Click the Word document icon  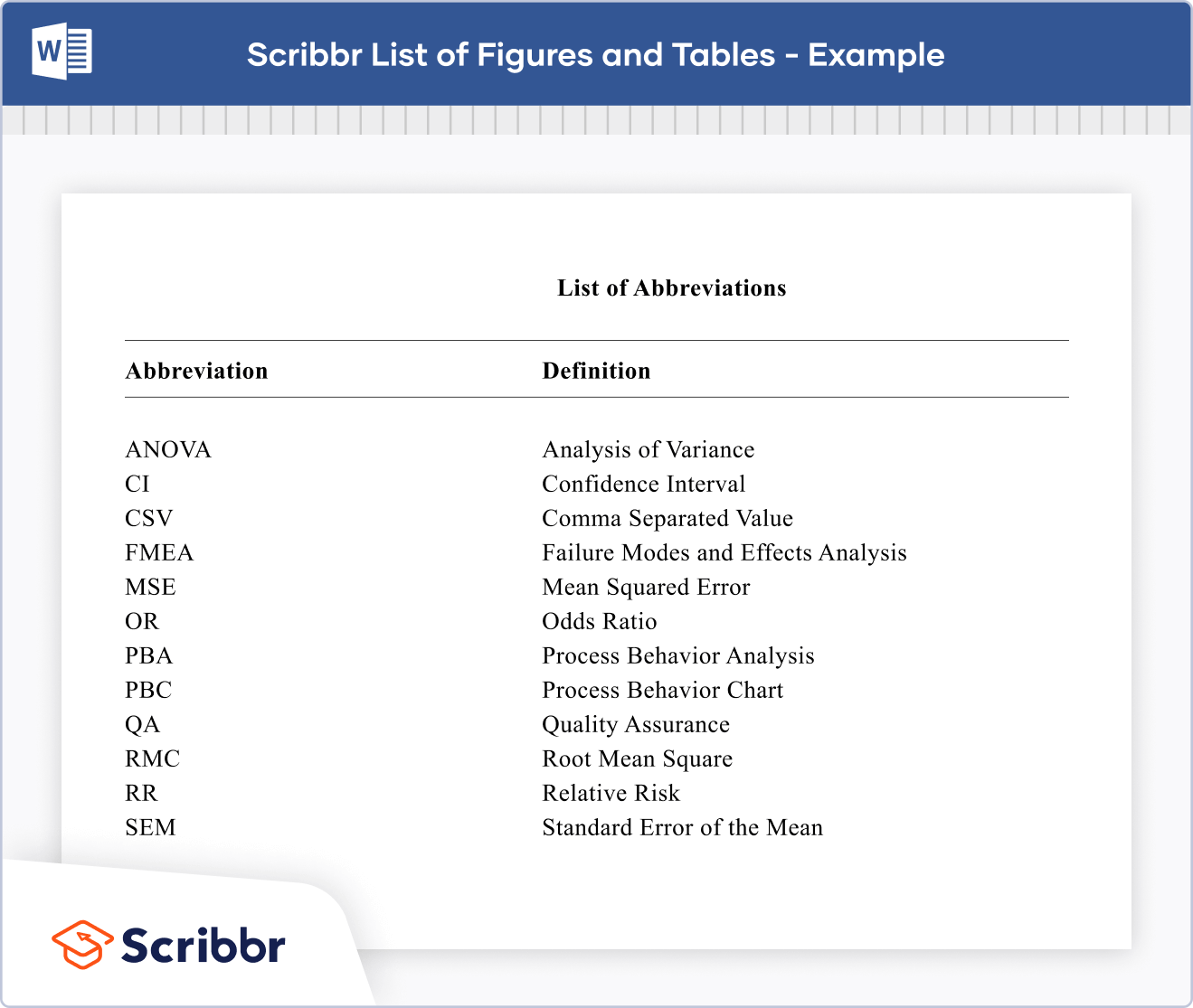click(62, 52)
